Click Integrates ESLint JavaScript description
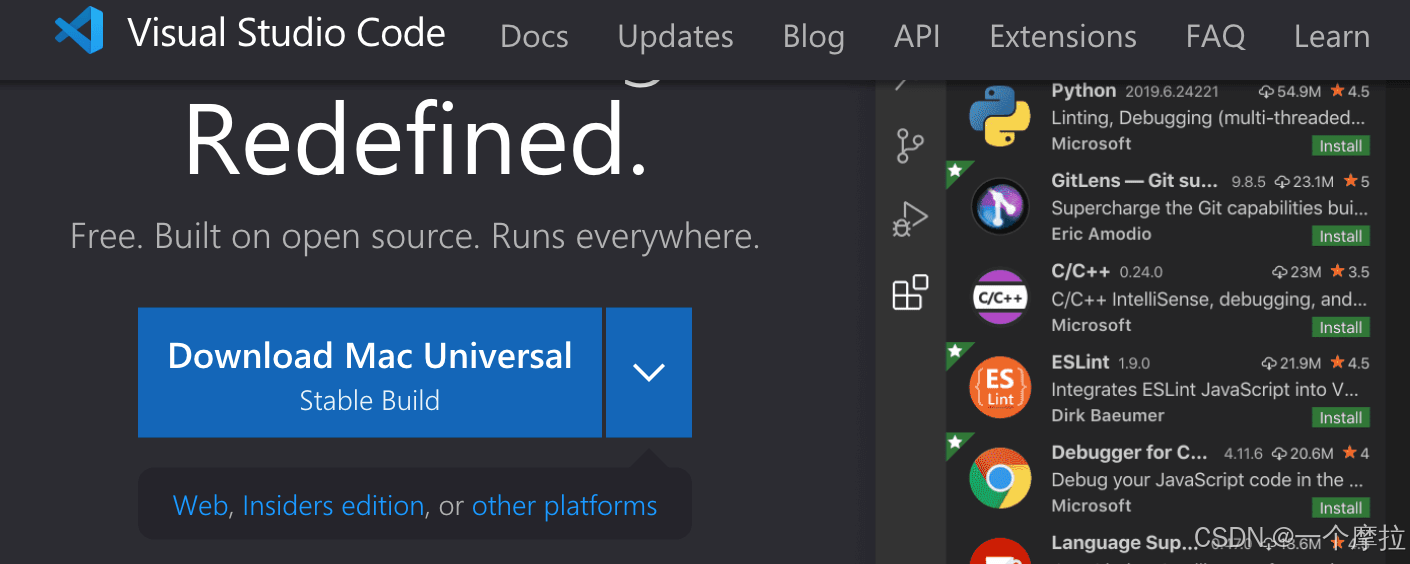 click(1203, 390)
